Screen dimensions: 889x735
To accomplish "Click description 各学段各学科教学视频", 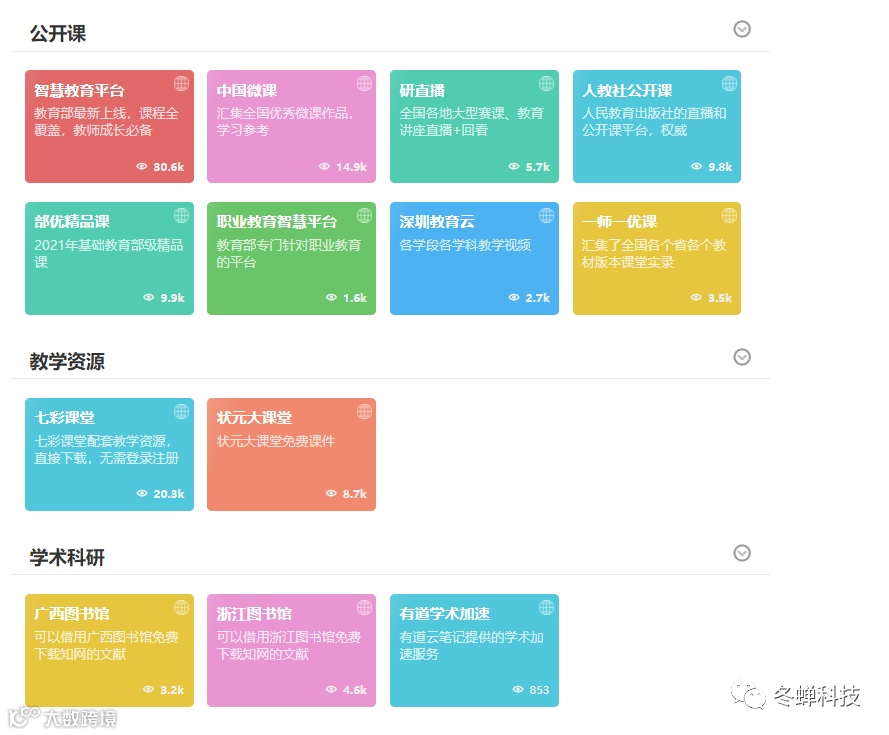I will (x=465, y=245).
